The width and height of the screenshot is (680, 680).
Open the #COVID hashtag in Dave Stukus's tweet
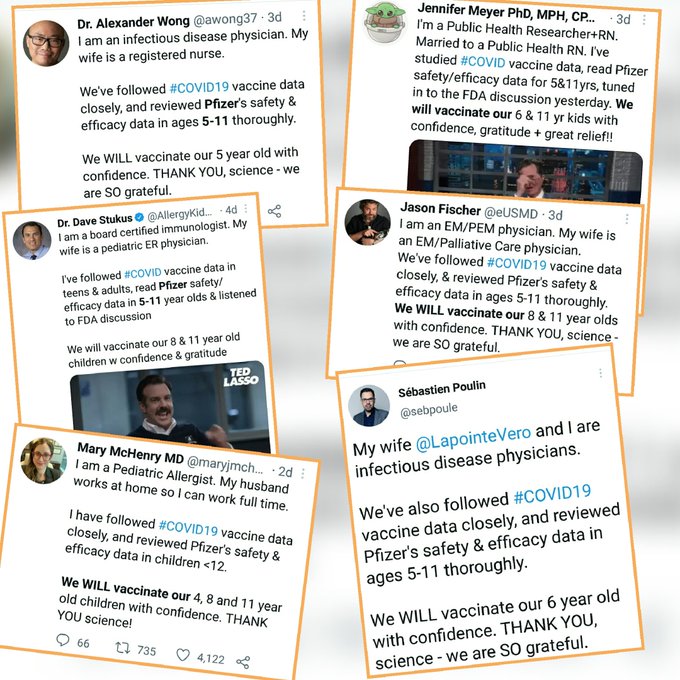(143, 273)
